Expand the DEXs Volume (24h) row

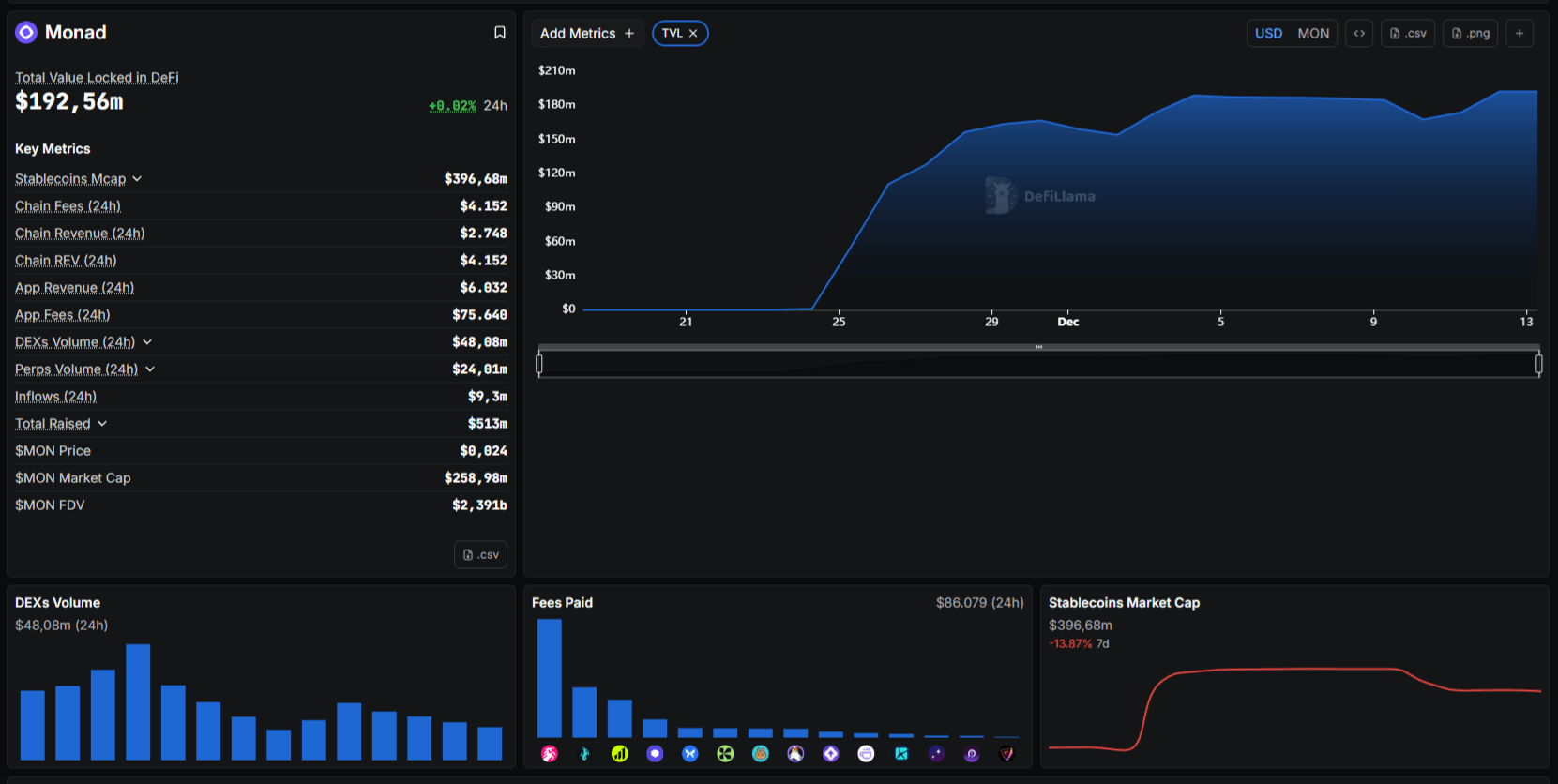147,342
